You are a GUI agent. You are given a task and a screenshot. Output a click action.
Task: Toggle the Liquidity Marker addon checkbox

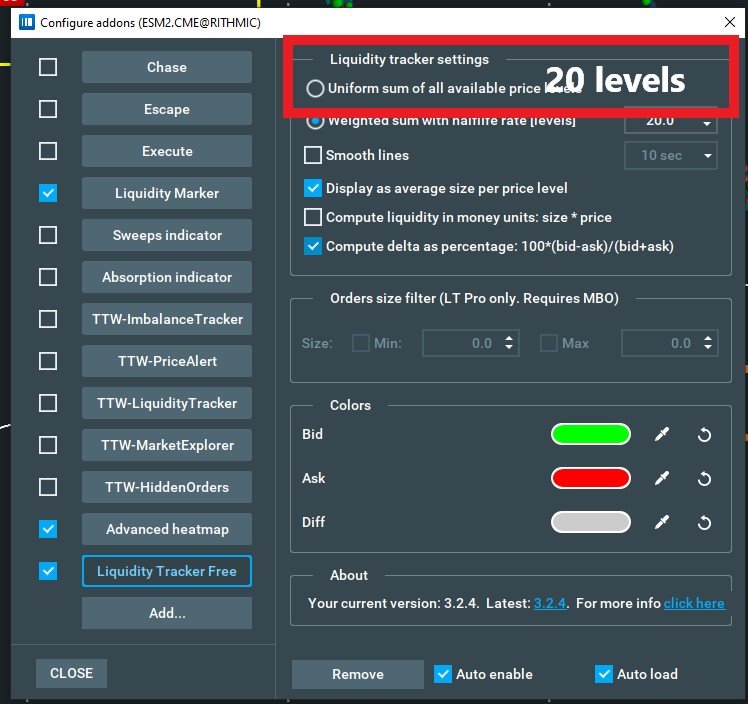coord(47,193)
